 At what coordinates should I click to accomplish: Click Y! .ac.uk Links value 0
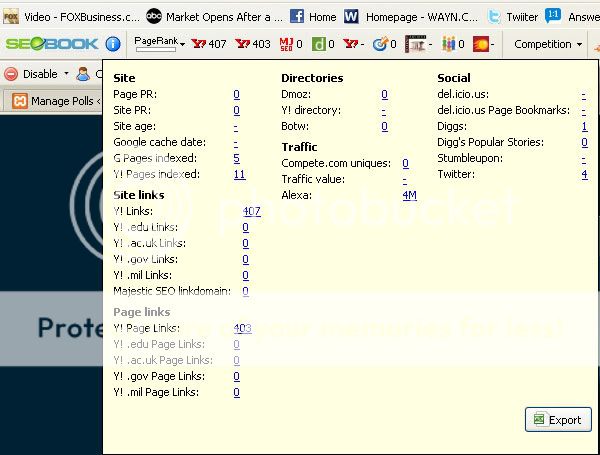click(x=246, y=243)
